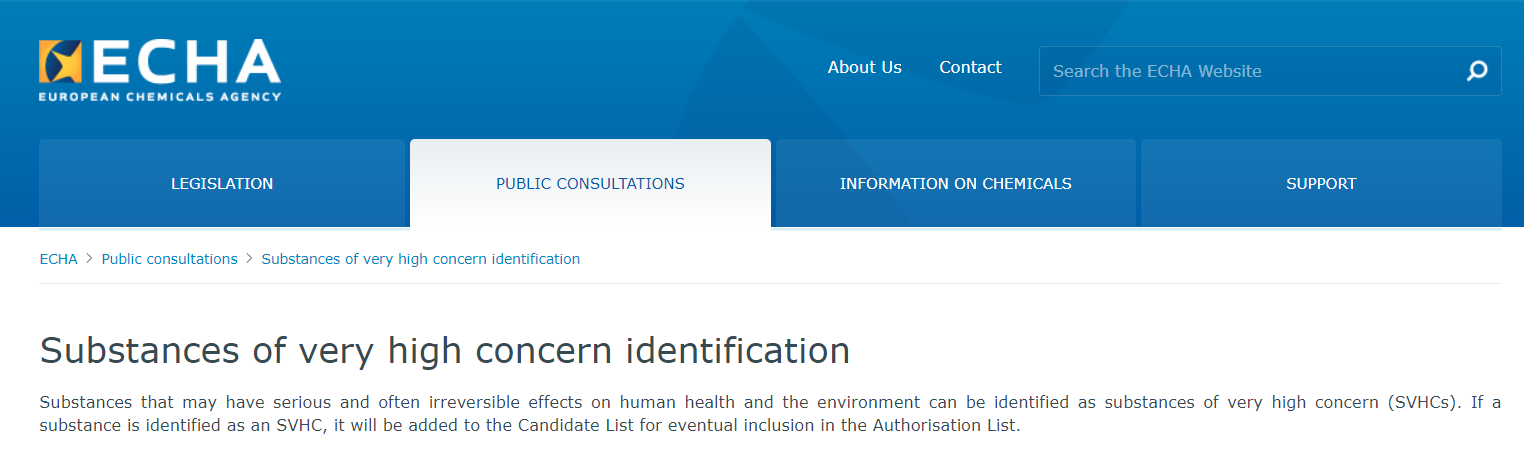Click the page's main heading title
Screen dimensions: 1524x457
tap(444, 351)
